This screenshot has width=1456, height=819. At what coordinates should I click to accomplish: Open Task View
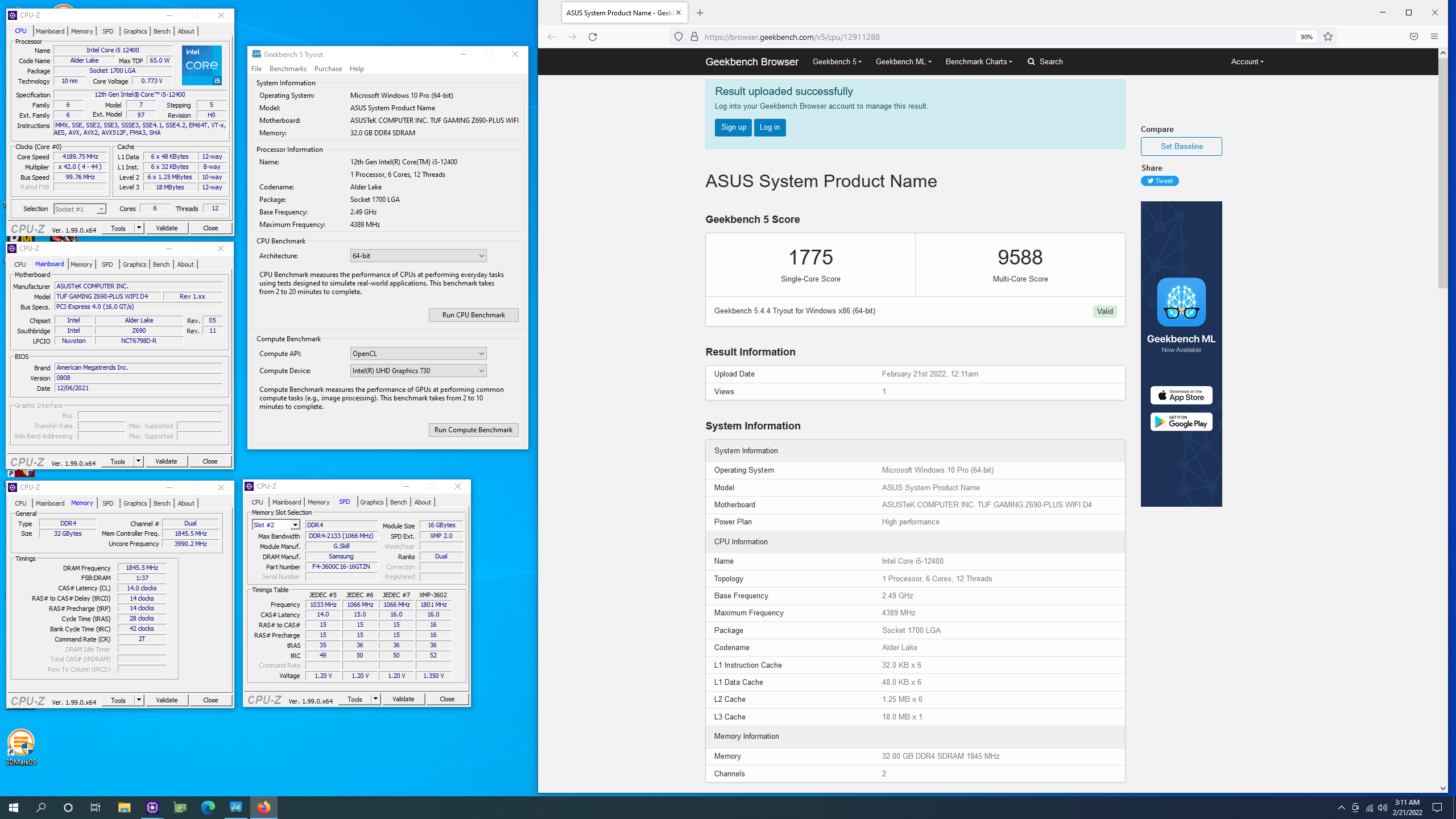point(96,807)
